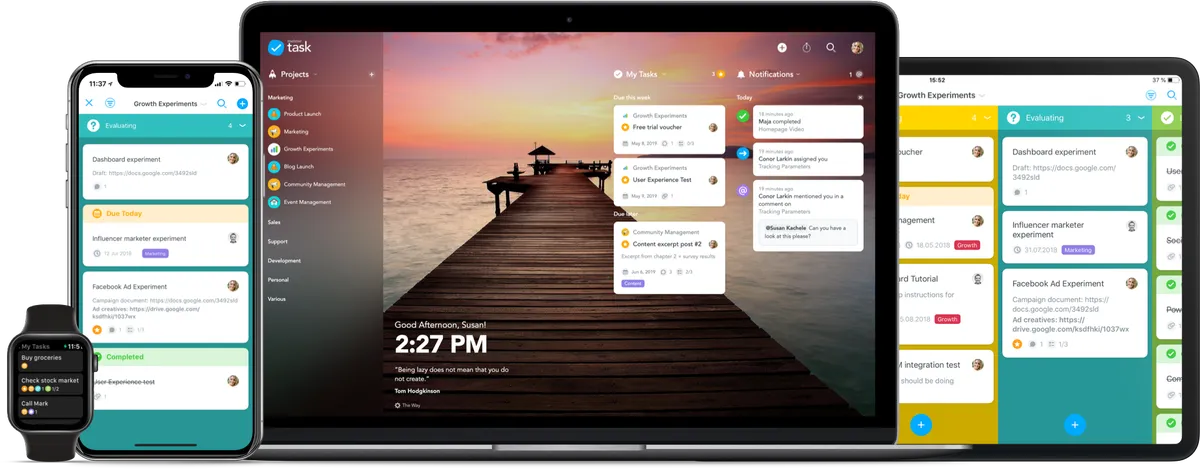Viewport: 1200px width, 469px height.
Task: Add a task via yellow column plus button
Action: pyautogui.click(x=921, y=425)
